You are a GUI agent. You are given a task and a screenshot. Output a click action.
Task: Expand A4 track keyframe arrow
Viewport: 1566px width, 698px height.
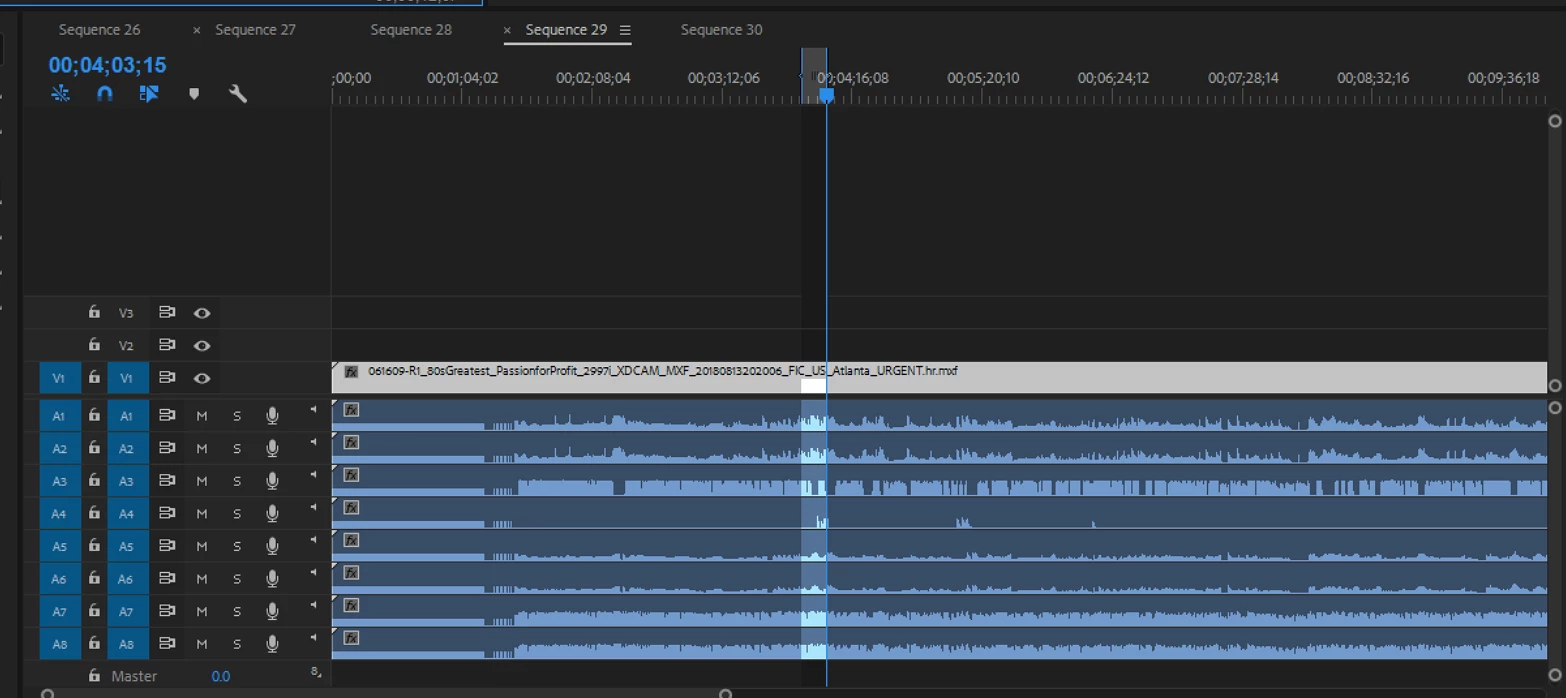click(313, 507)
